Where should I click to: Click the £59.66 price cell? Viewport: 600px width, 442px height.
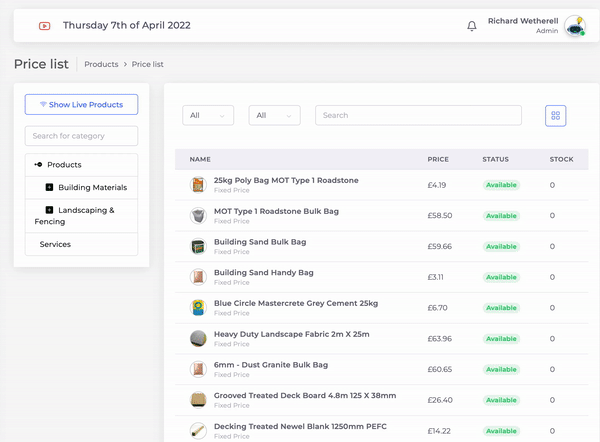440,246
